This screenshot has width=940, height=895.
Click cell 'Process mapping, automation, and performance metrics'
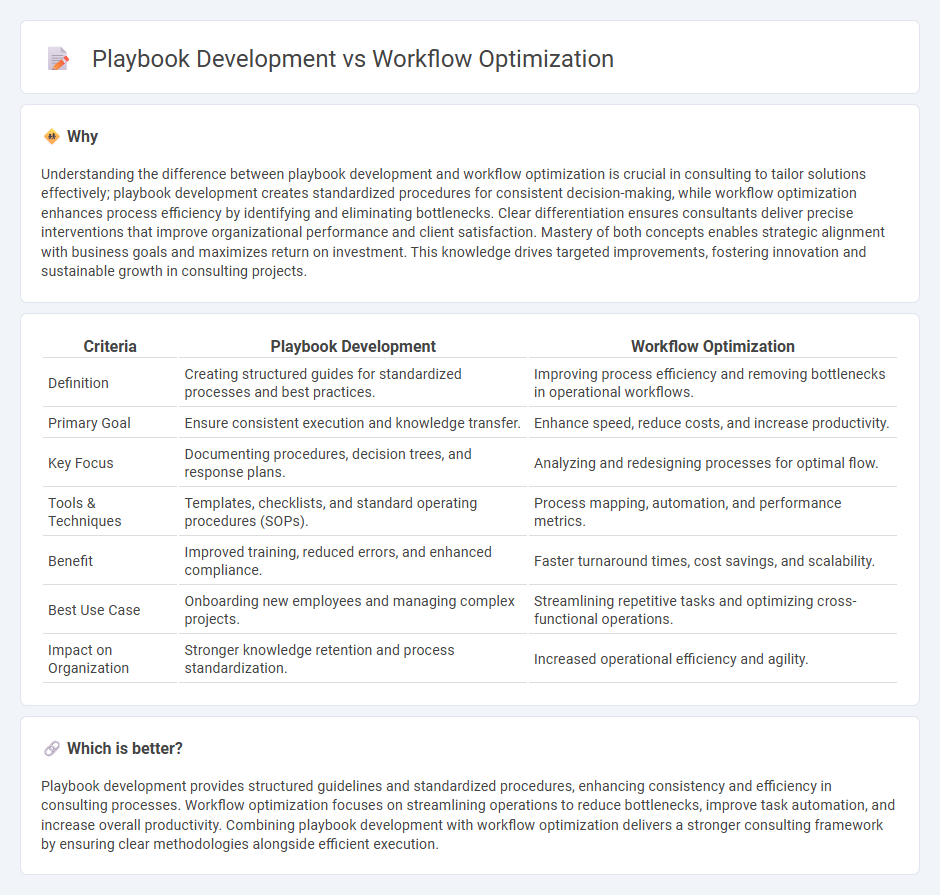[713, 512]
